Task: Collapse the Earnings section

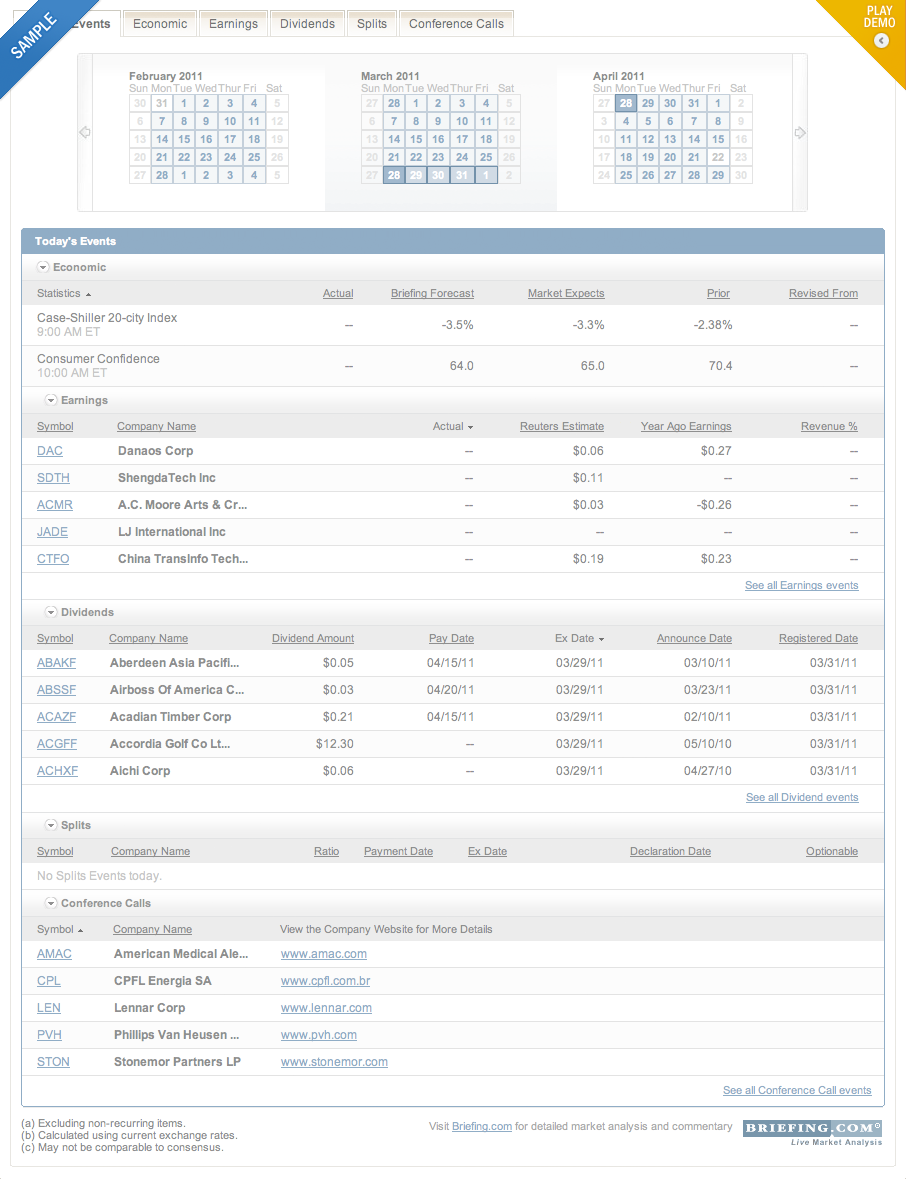Action: pyautogui.click(x=51, y=400)
